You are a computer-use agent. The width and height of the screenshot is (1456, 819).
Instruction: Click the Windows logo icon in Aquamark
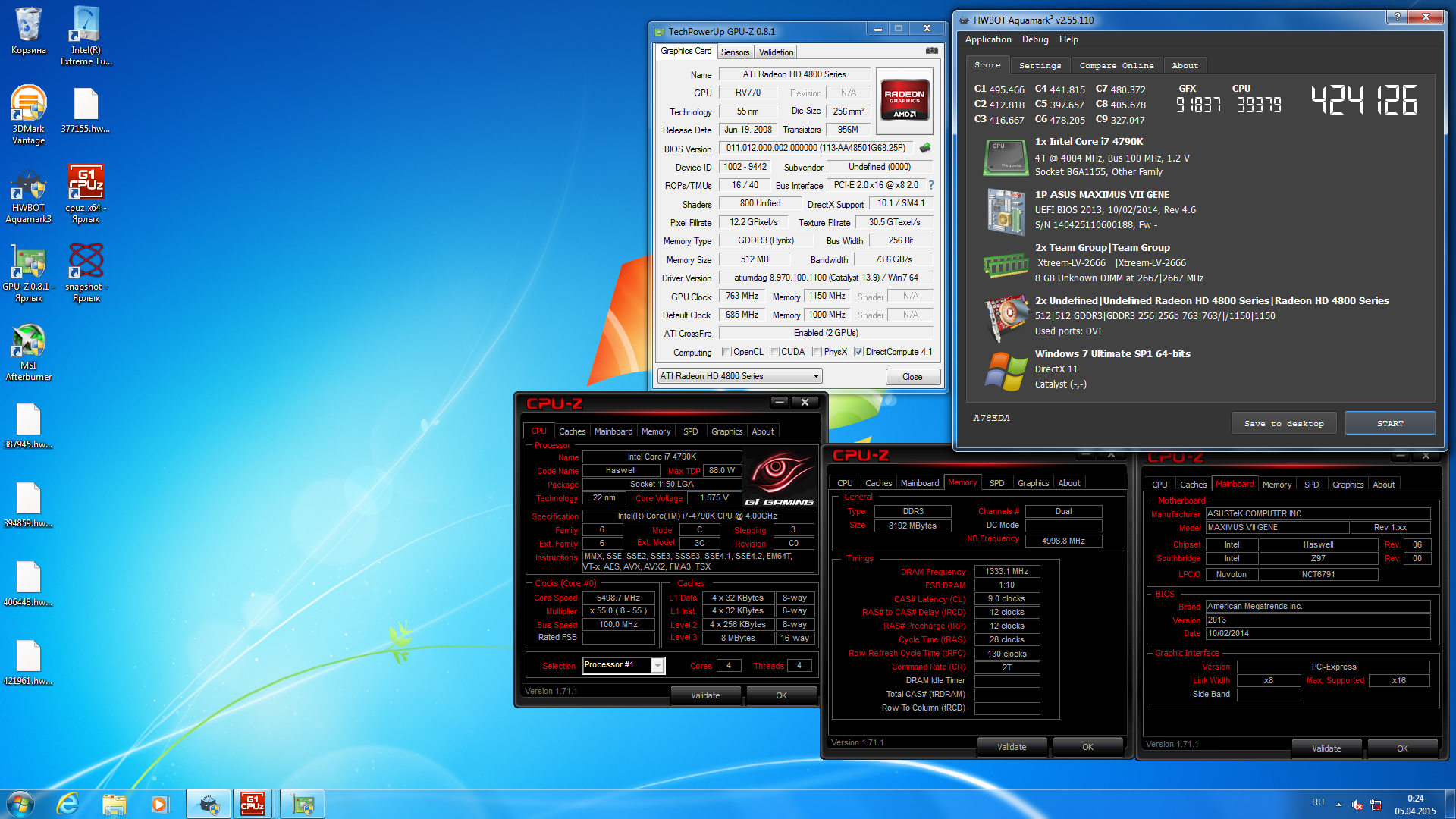coord(1006,372)
